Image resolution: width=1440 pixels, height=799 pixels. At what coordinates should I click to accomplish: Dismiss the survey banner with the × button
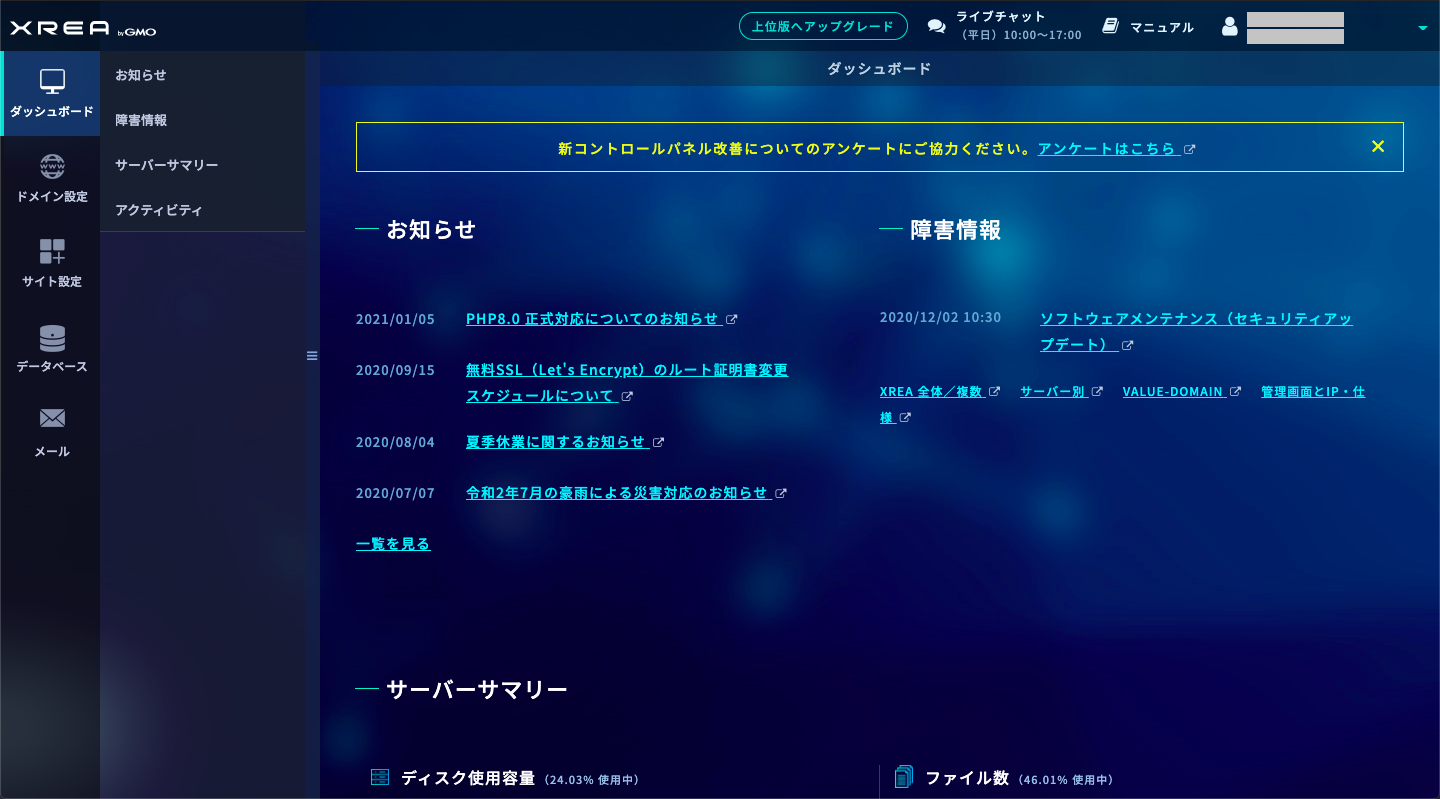click(x=1378, y=146)
